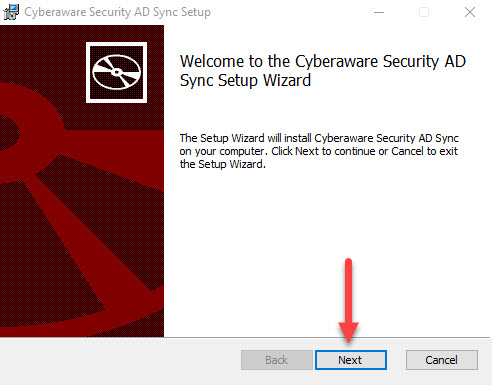Close the Cyberaware Security AD Sync Setup window
This screenshot has width=492, height=385.
tap(470, 12)
